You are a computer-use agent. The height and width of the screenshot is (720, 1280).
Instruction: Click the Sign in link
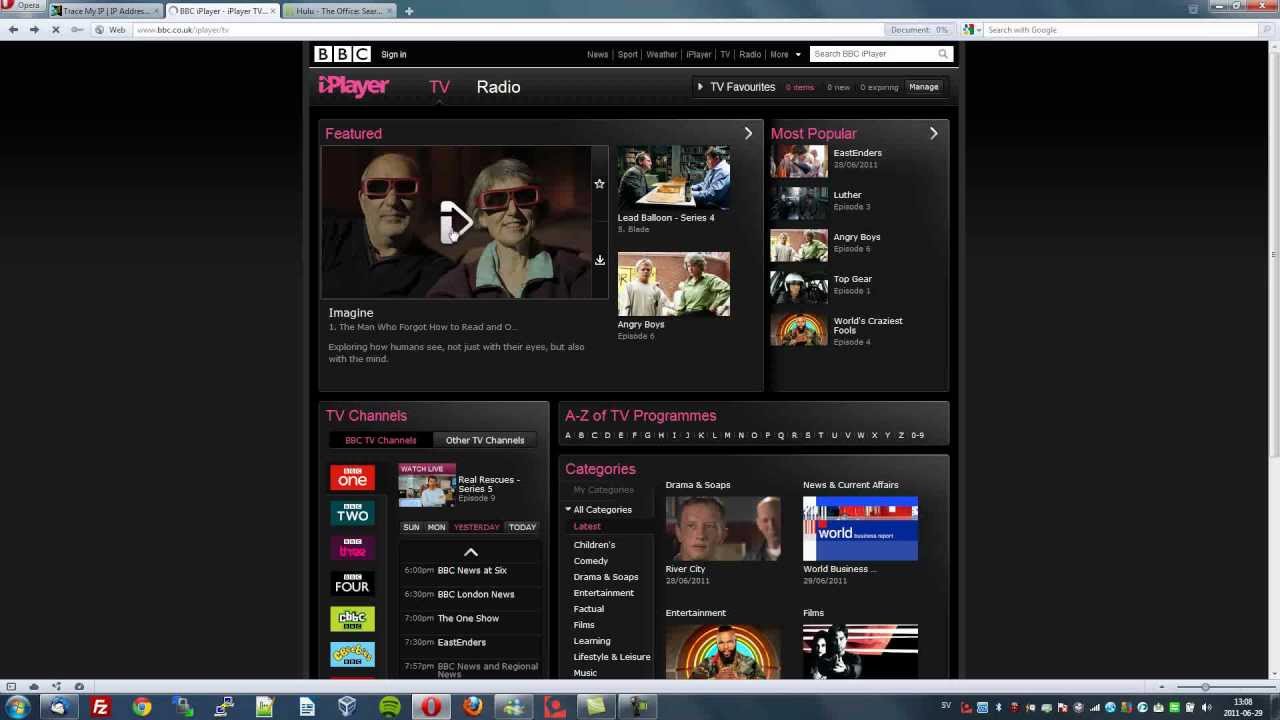tap(394, 54)
